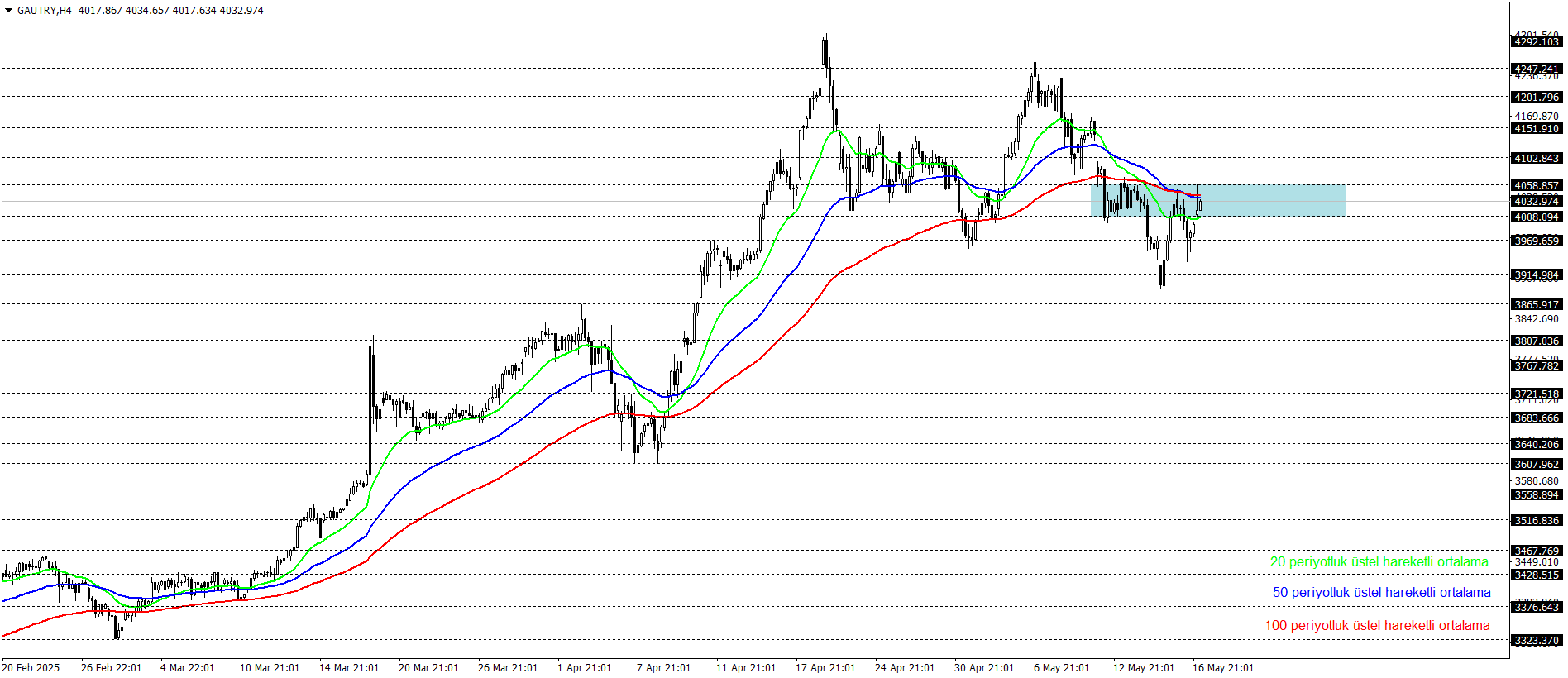Click the 3558.894 price level label
Image resolution: width=1568 pixels, height=678 pixels.
click(x=1537, y=495)
